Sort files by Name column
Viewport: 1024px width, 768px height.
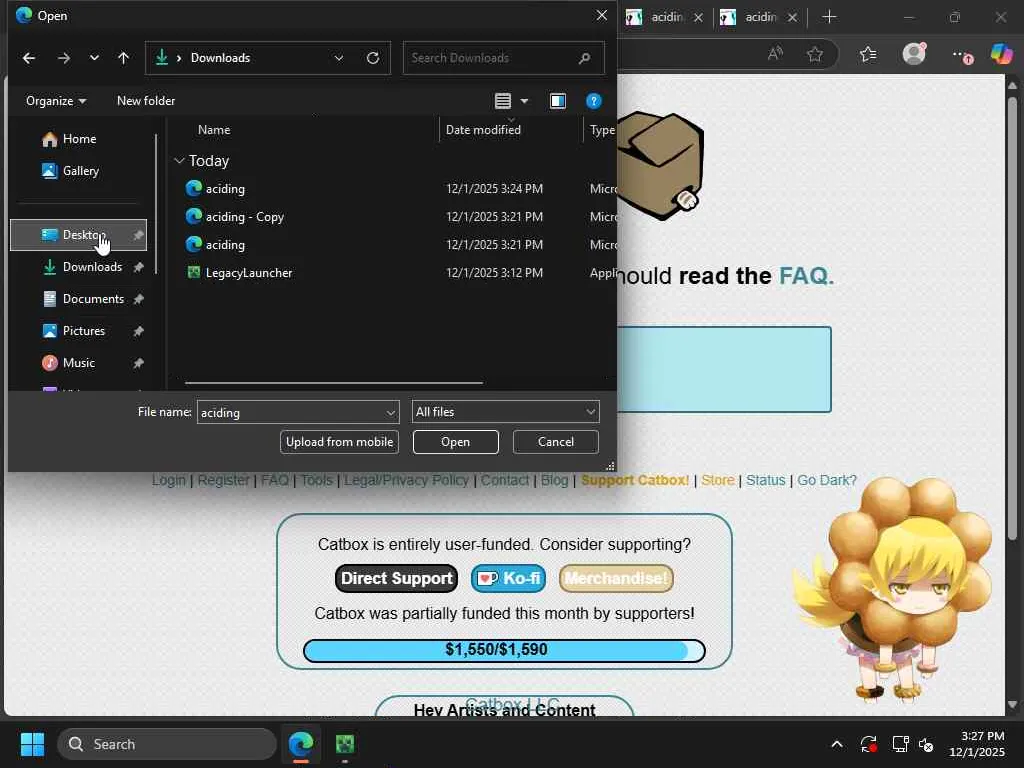[x=214, y=130]
